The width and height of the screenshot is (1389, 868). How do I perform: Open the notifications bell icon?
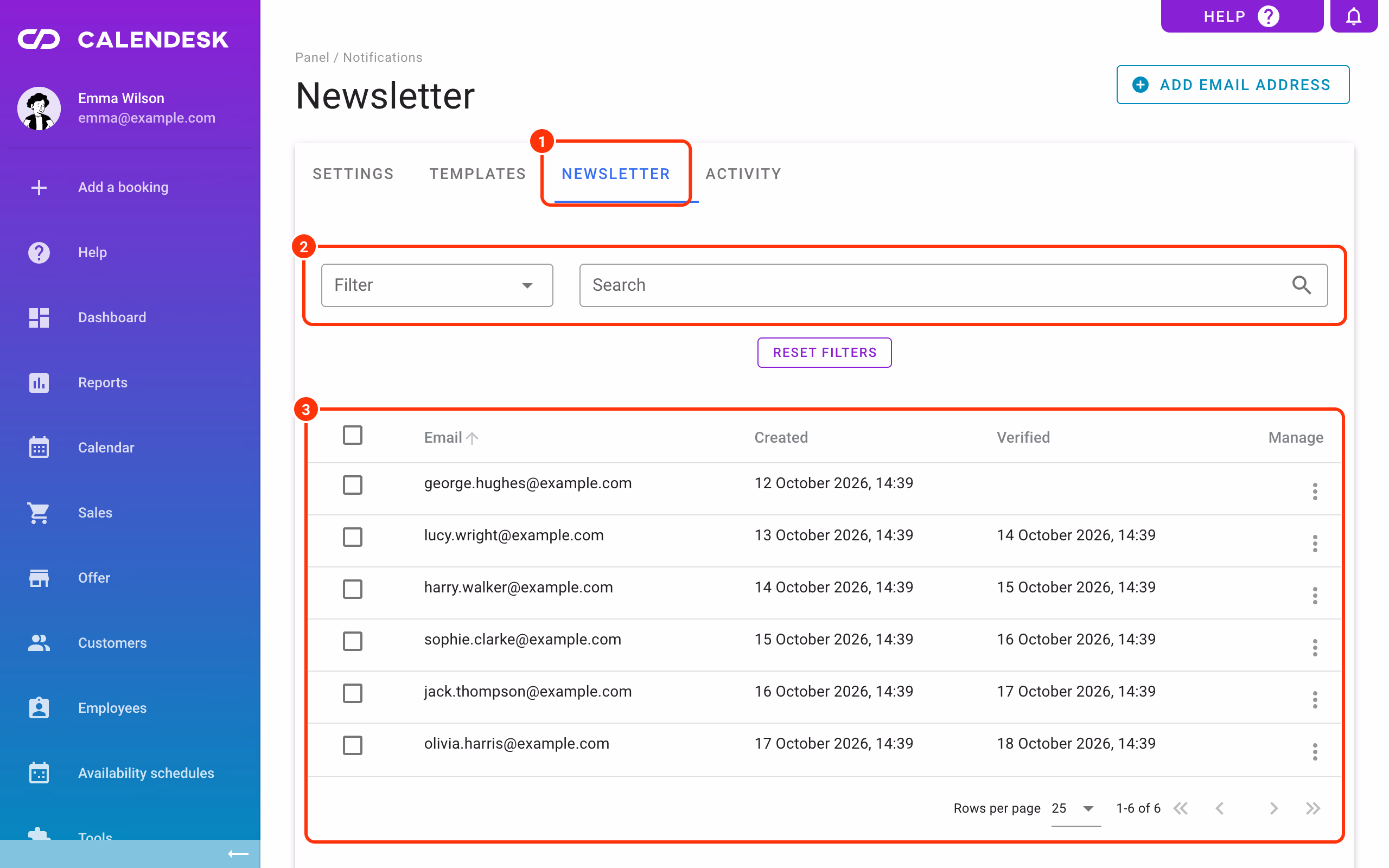[1353, 16]
